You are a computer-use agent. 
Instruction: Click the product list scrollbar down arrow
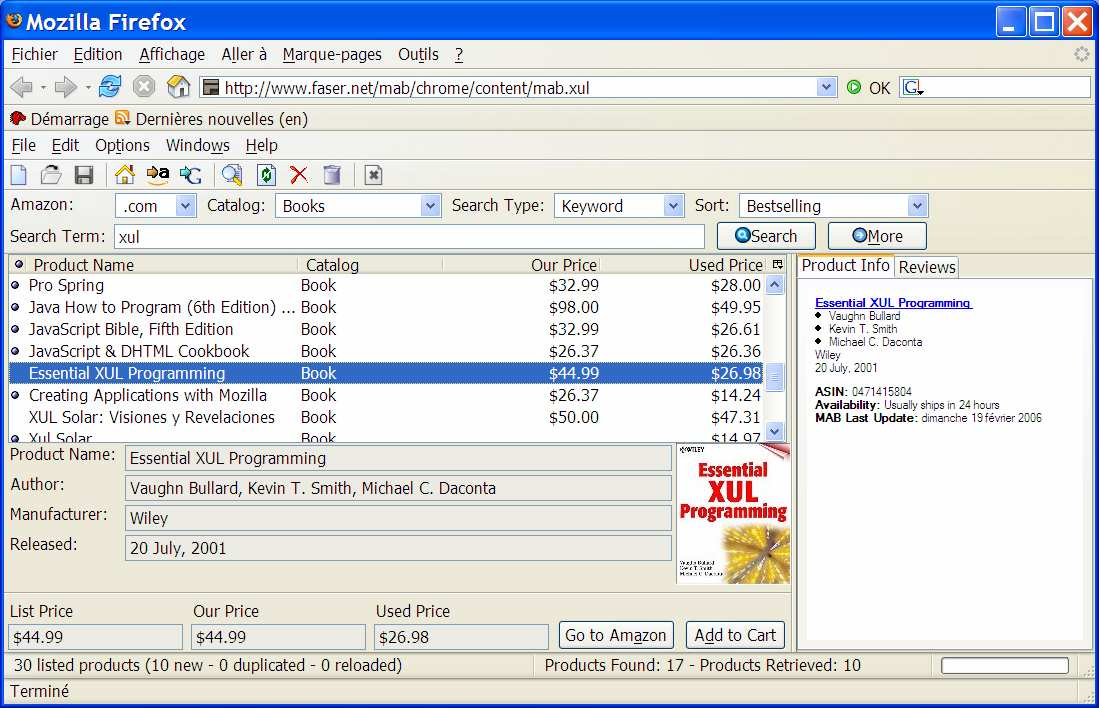pos(774,431)
